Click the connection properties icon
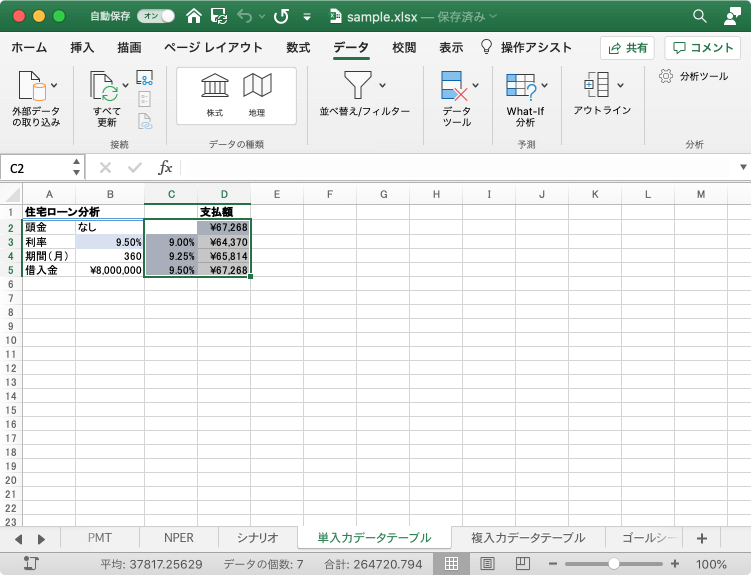The width and height of the screenshot is (751, 575). [144, 99]
